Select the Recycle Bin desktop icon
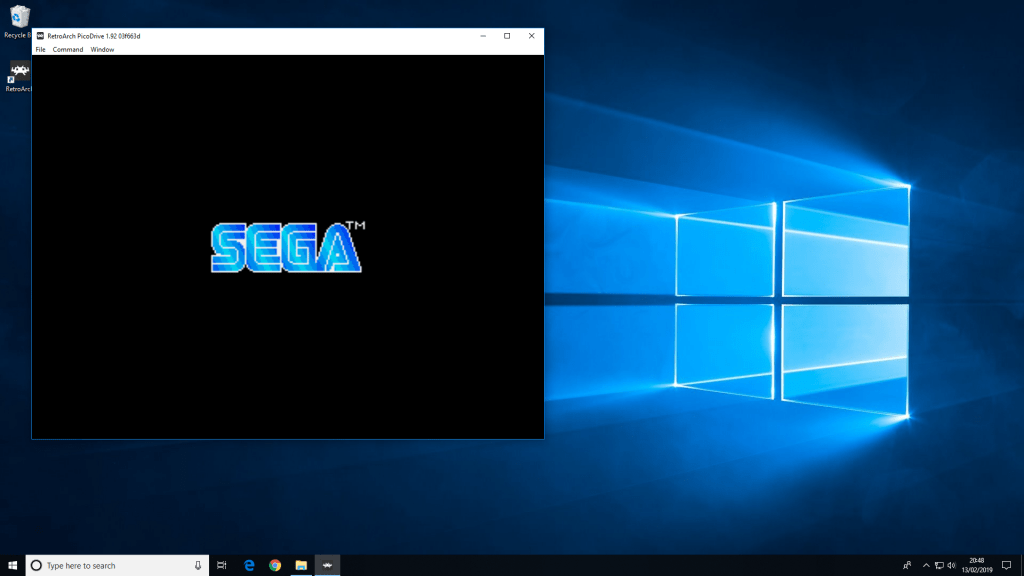 18,22
